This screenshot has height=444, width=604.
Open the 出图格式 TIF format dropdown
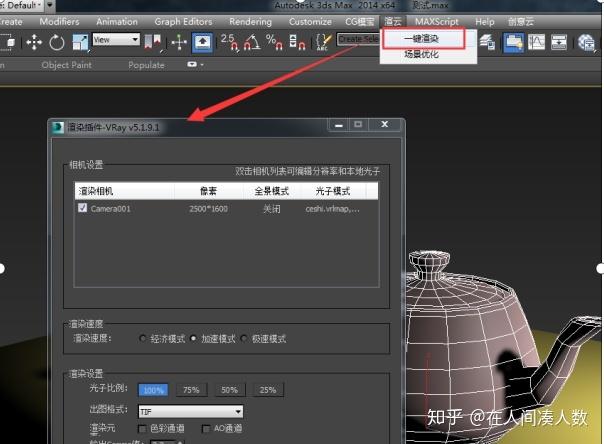(191, 412)
